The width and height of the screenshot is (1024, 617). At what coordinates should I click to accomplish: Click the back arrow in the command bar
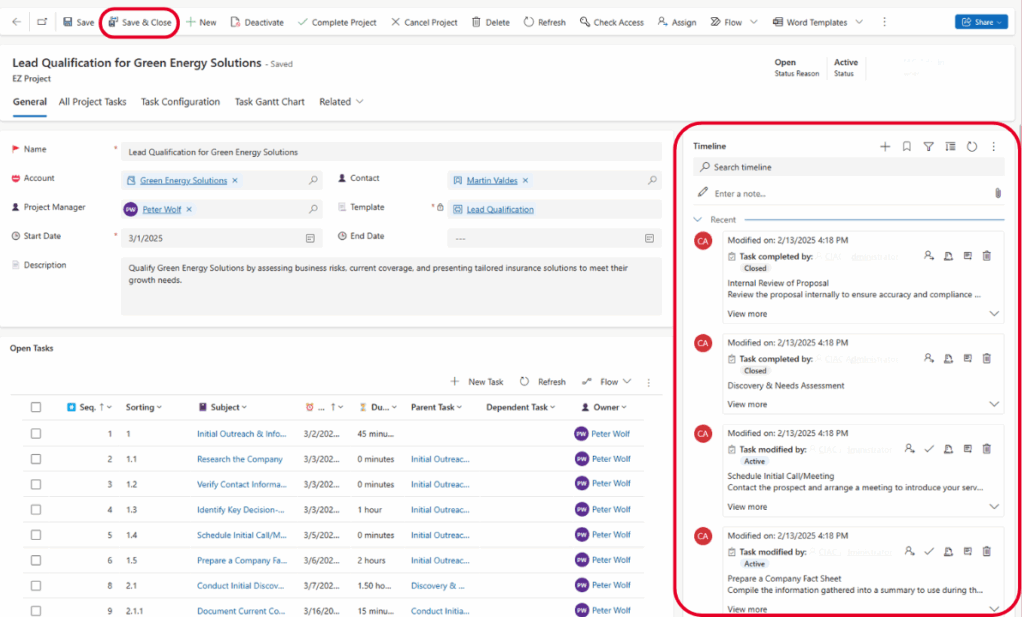tap(16, 22)
